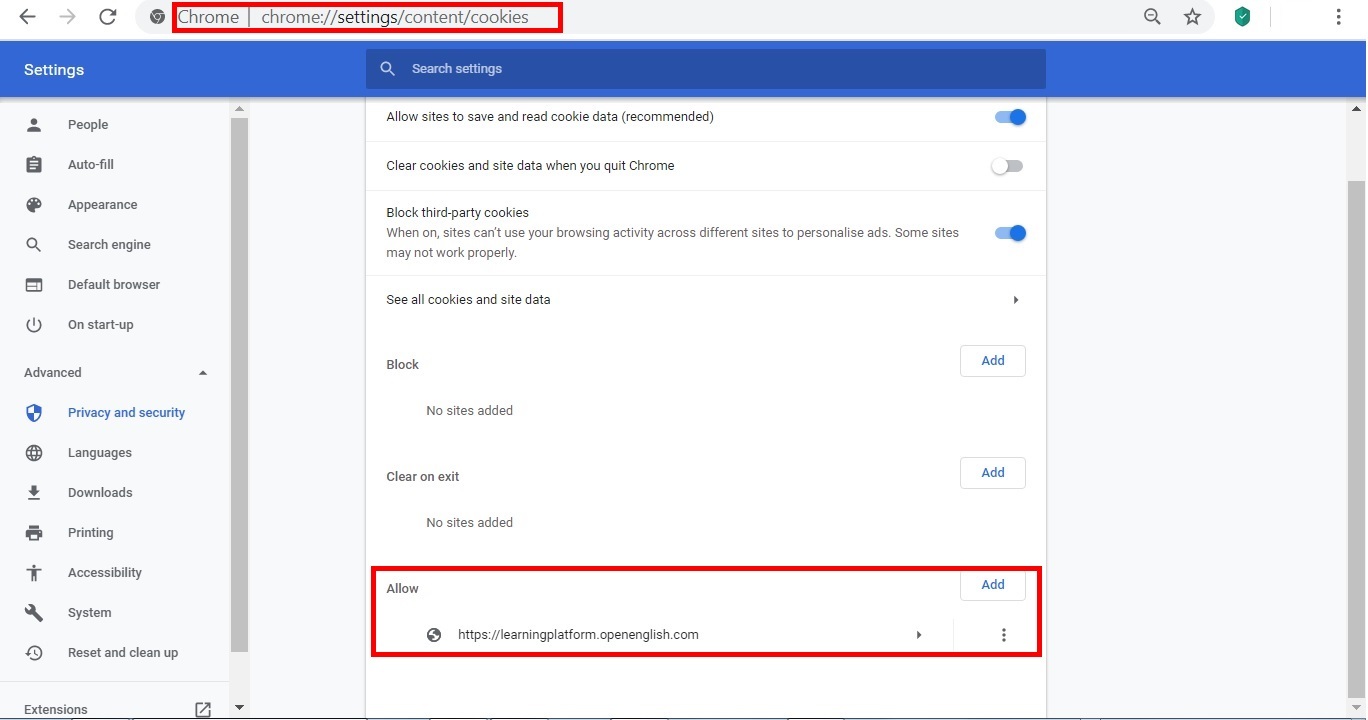Viewport: 1368px width, 720px height.
Task: Click the Appearance palette icon
Action: [34, 205]
